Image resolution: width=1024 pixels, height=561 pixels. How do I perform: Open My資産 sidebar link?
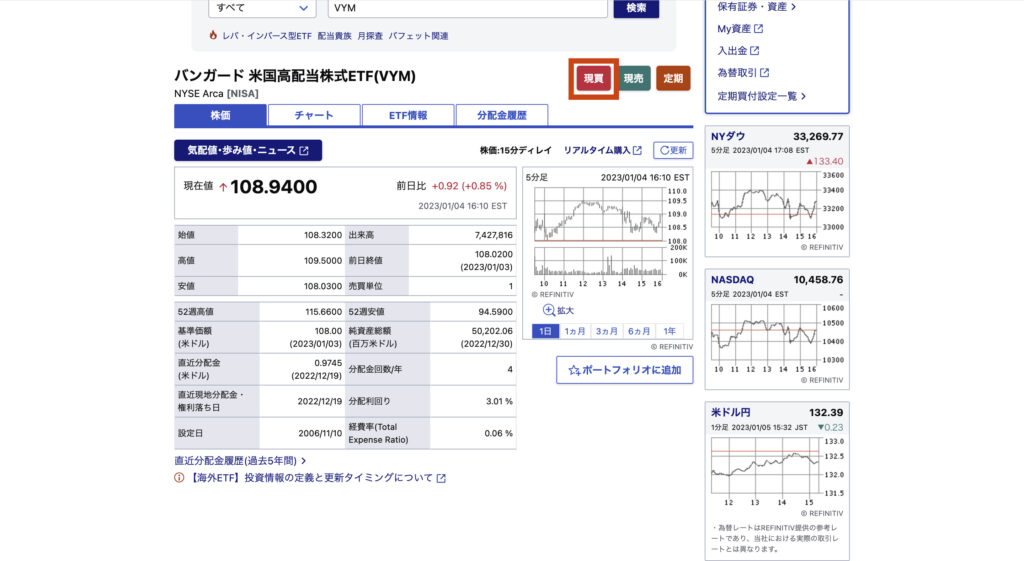point(734,29)
